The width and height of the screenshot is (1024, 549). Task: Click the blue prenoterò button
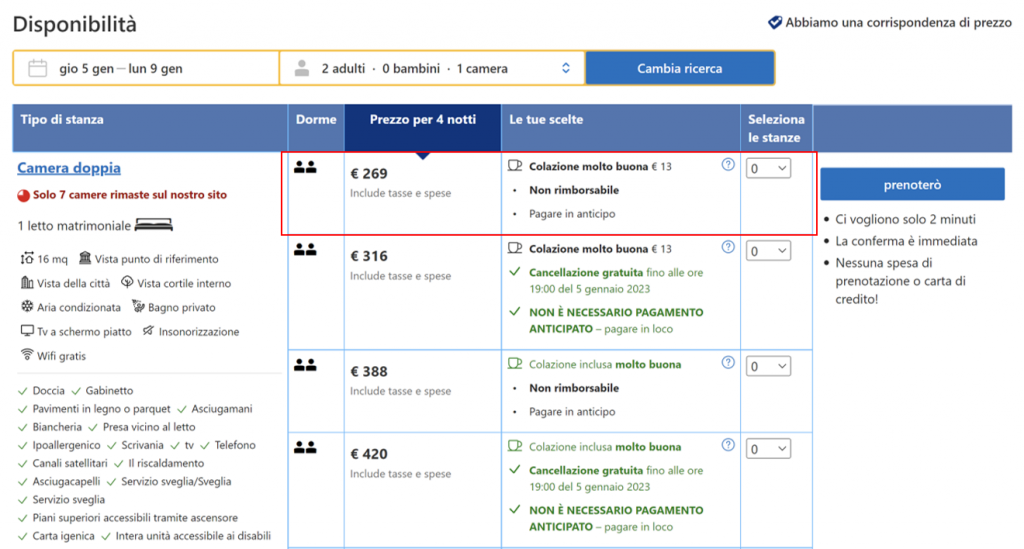coord(912,185)
